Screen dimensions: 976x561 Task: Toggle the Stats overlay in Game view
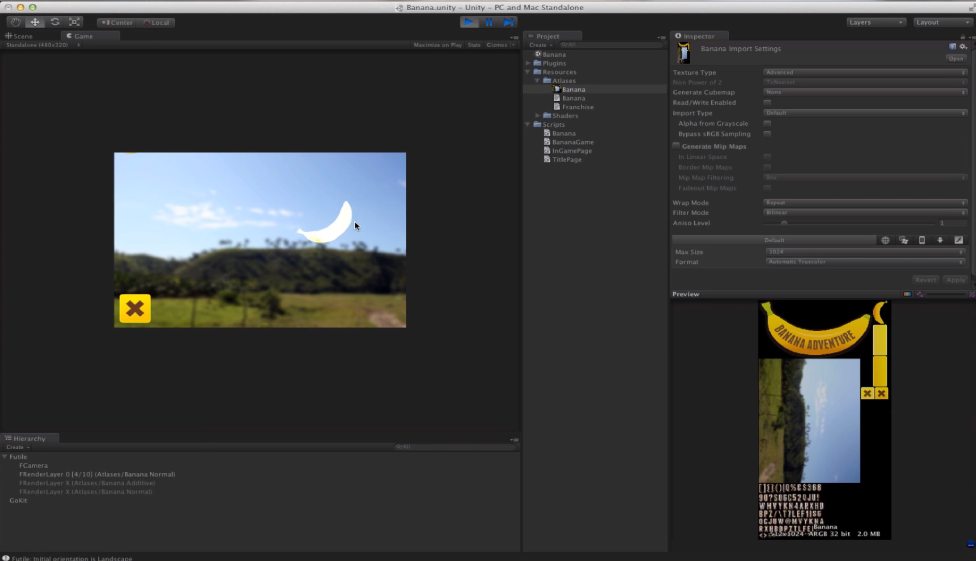pos(474,45)
